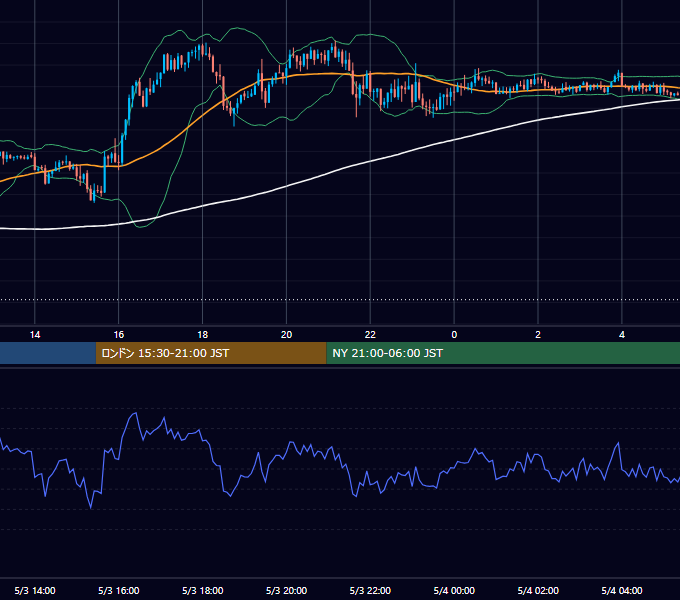The image size is (680, 600).
Task: Click the 5/4 02:00 date label
Action: tap(538, 590)
